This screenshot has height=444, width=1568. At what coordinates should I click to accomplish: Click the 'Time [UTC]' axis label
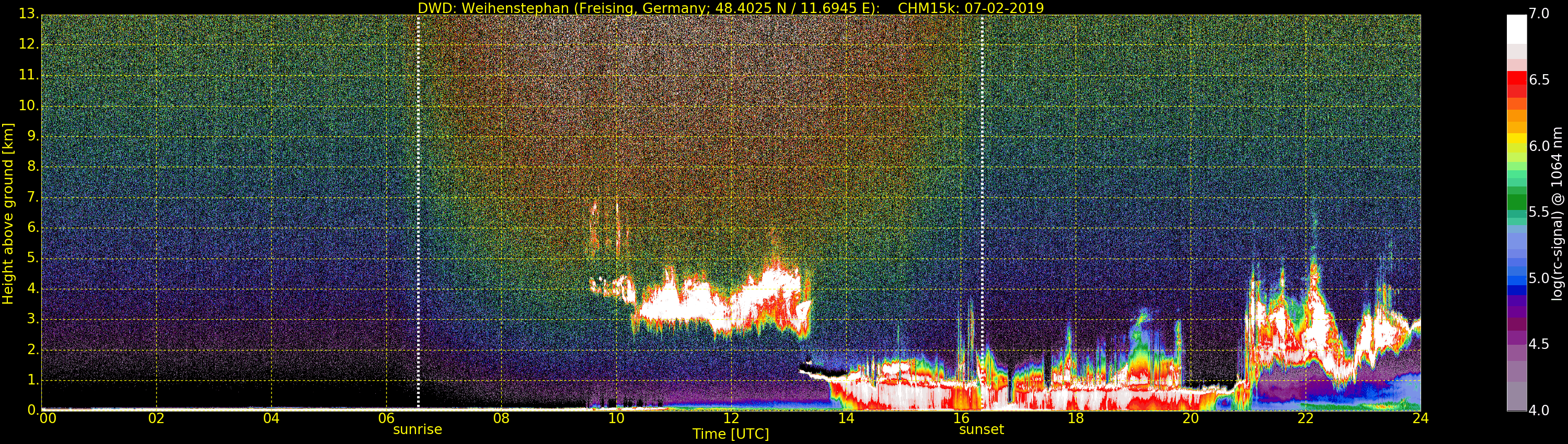tap(731, 434)
